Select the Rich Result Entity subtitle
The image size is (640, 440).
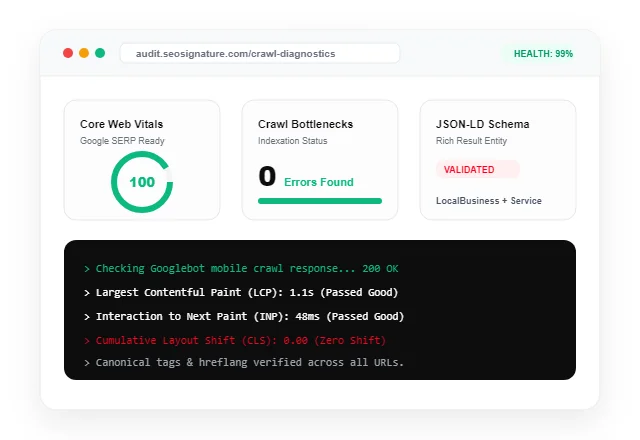(x=471, y=141)
